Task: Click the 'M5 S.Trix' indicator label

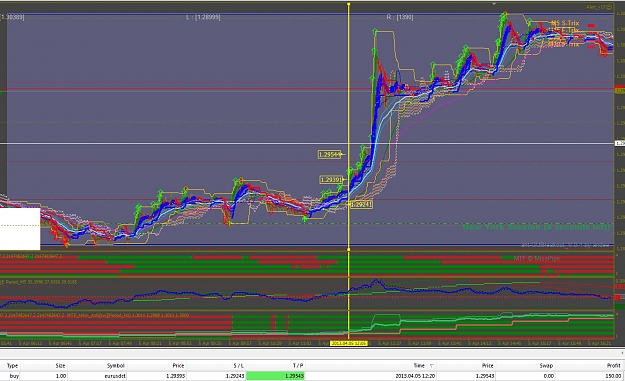Action: coord(565,23)
